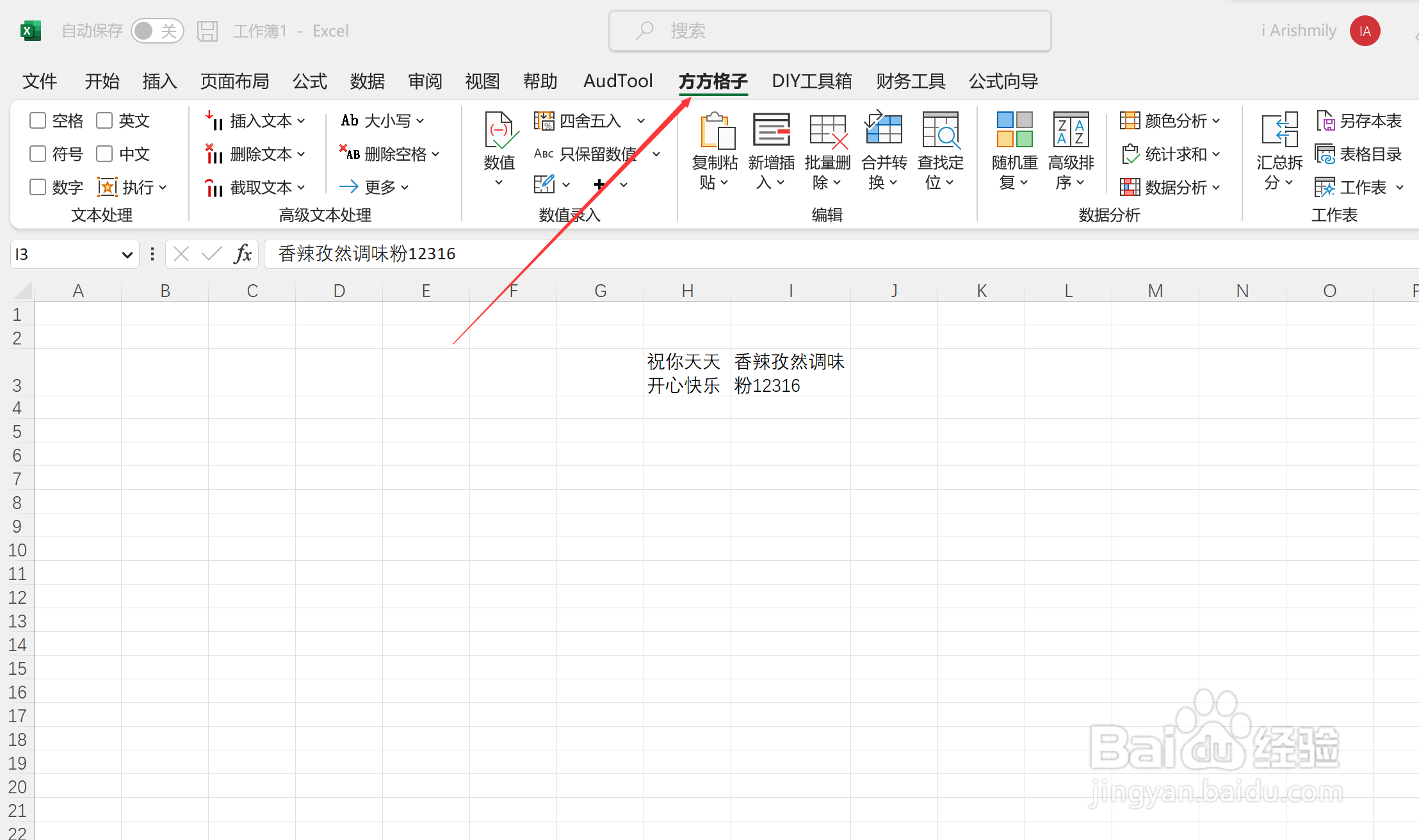Click the 表格目录 icon
This screenshot has width=1419, height=840.
point(1325,154)
